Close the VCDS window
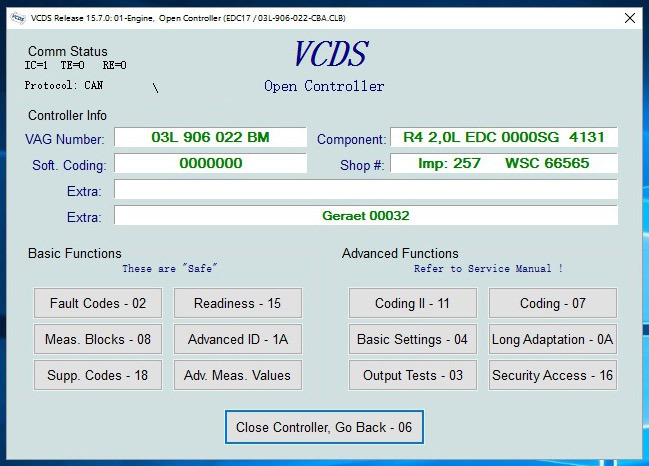The height and width of the screenshot is (466, 649). [x=630, y=18]
